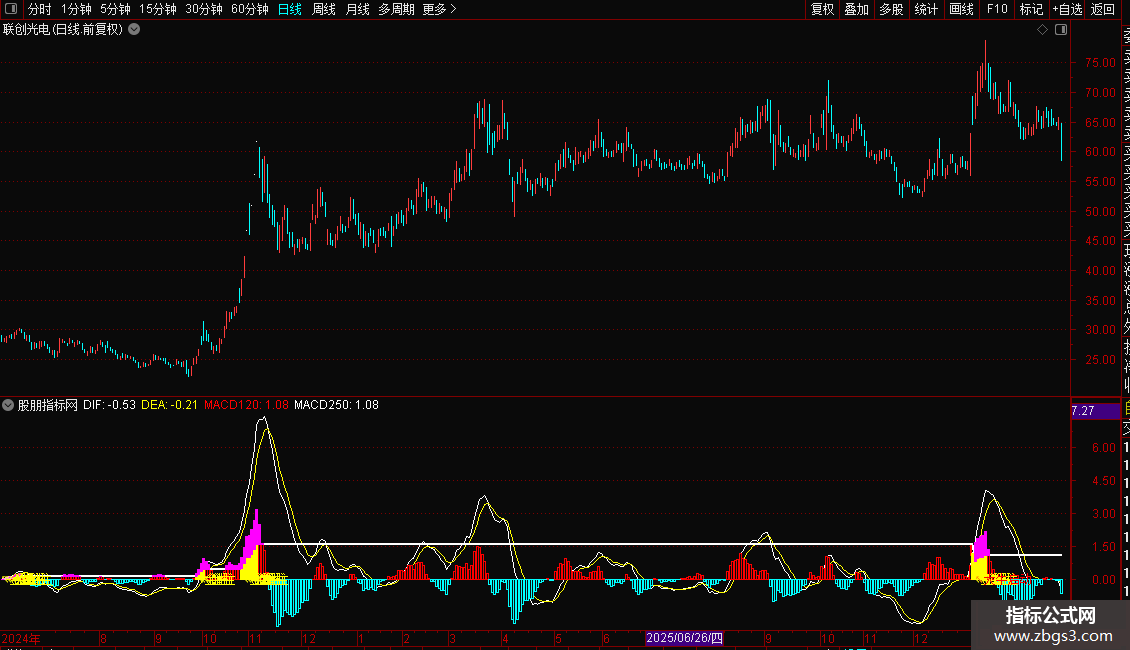Click the DIF: -0.53 value
1130x650 pixels.
point(110,405)
